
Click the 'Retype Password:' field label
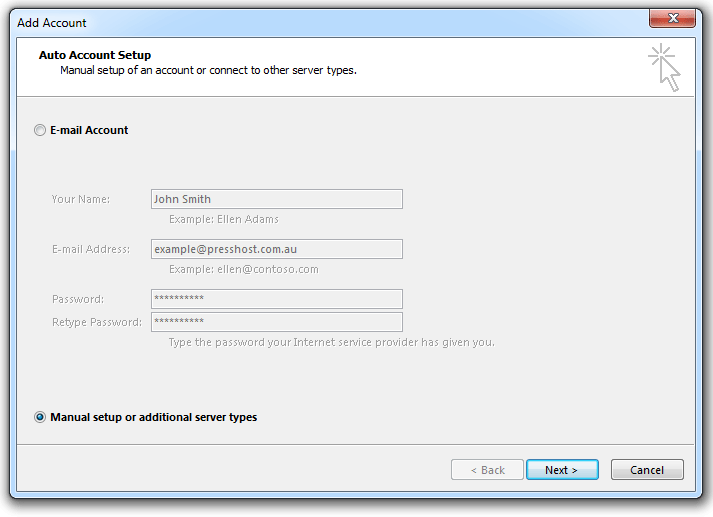pos(97,322)
